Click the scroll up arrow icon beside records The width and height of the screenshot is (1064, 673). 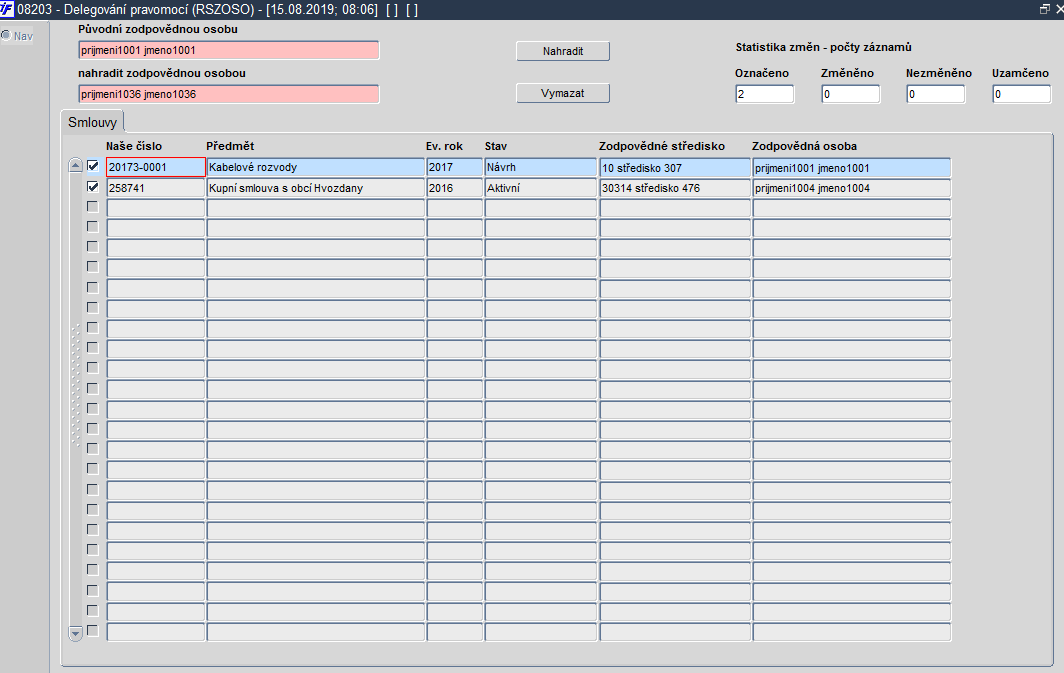[x=76, y=166]
